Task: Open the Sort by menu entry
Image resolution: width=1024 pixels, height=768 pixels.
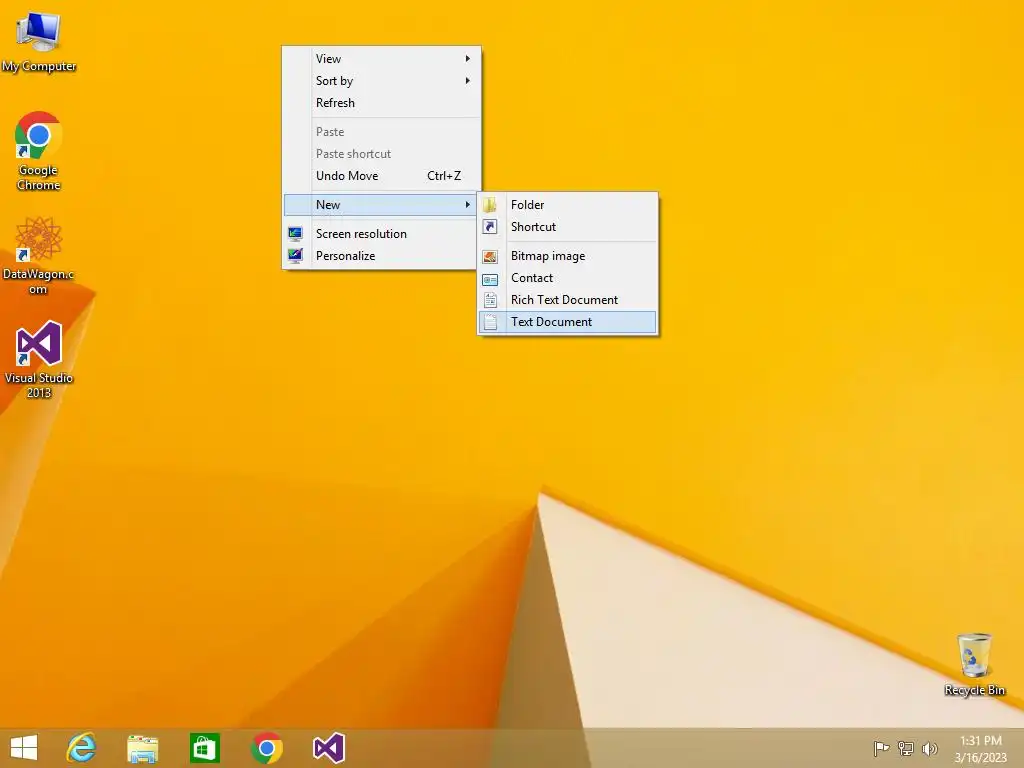Action: (x=382, y=80)
